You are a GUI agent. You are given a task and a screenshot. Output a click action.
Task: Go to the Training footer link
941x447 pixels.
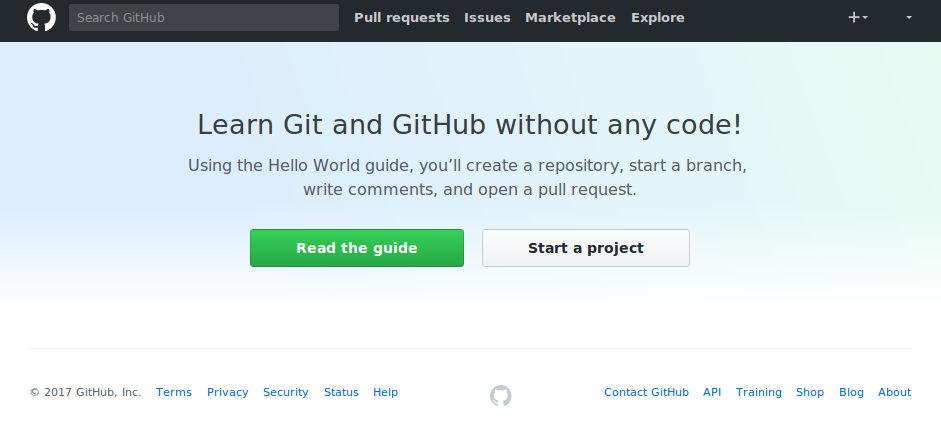(759, 392)
